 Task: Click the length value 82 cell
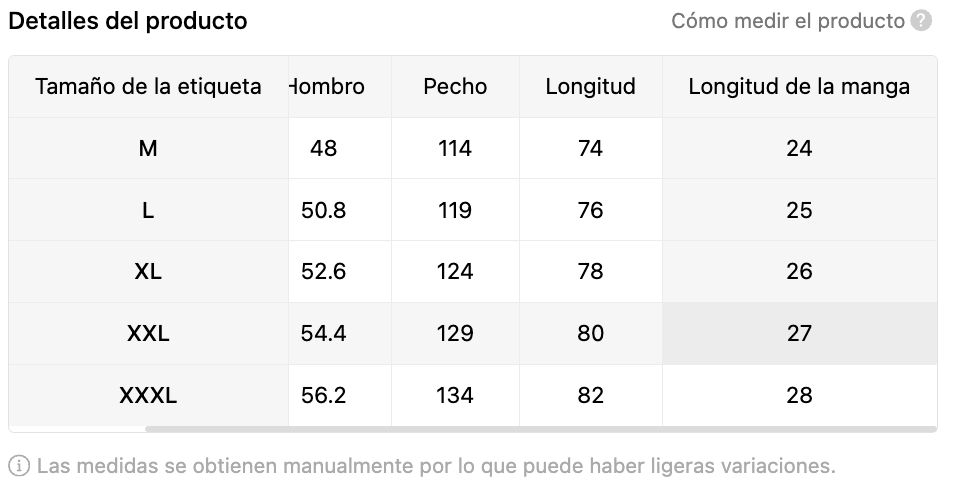point(591,395)
